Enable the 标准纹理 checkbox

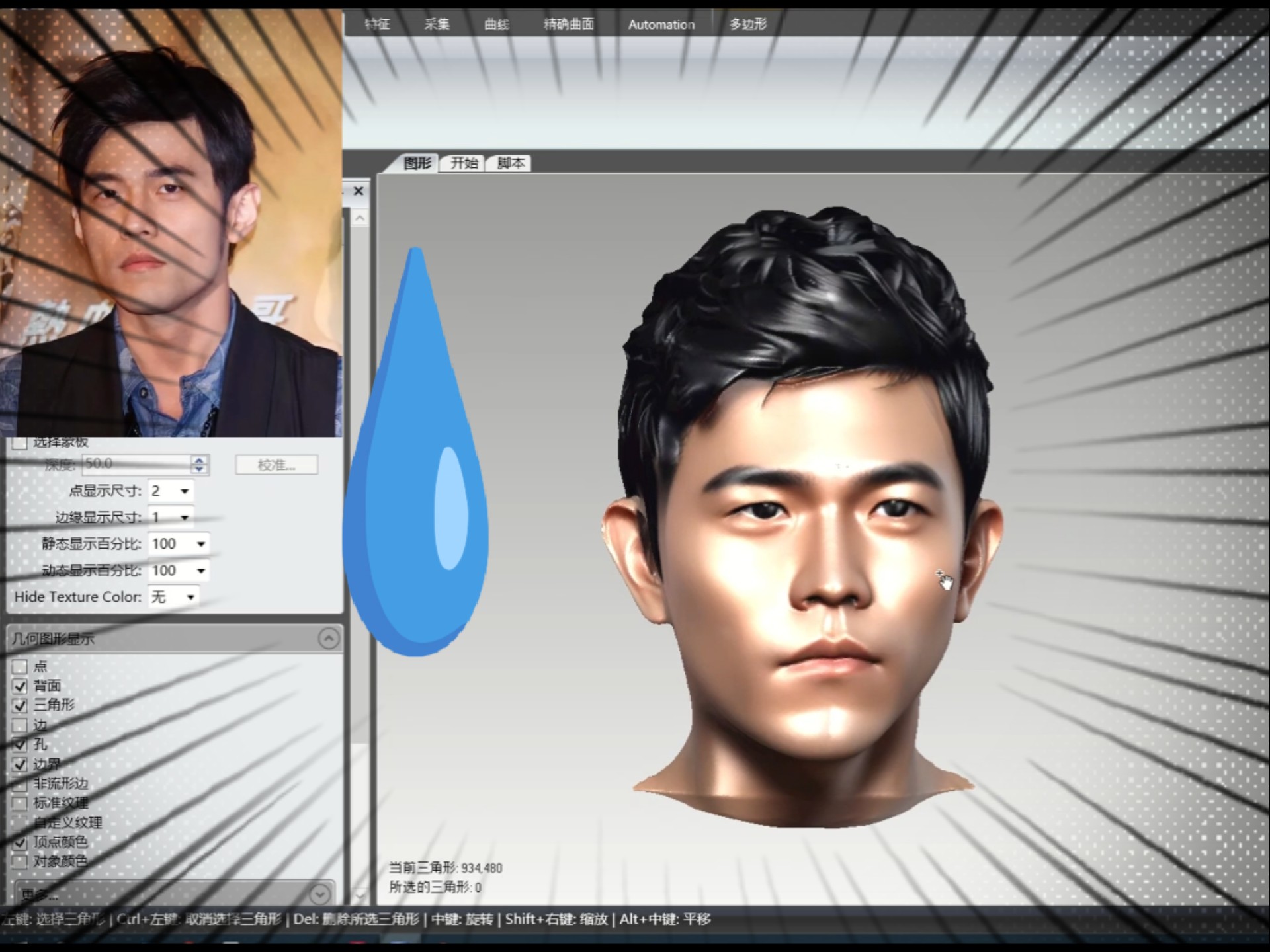(x=20, y=803)
